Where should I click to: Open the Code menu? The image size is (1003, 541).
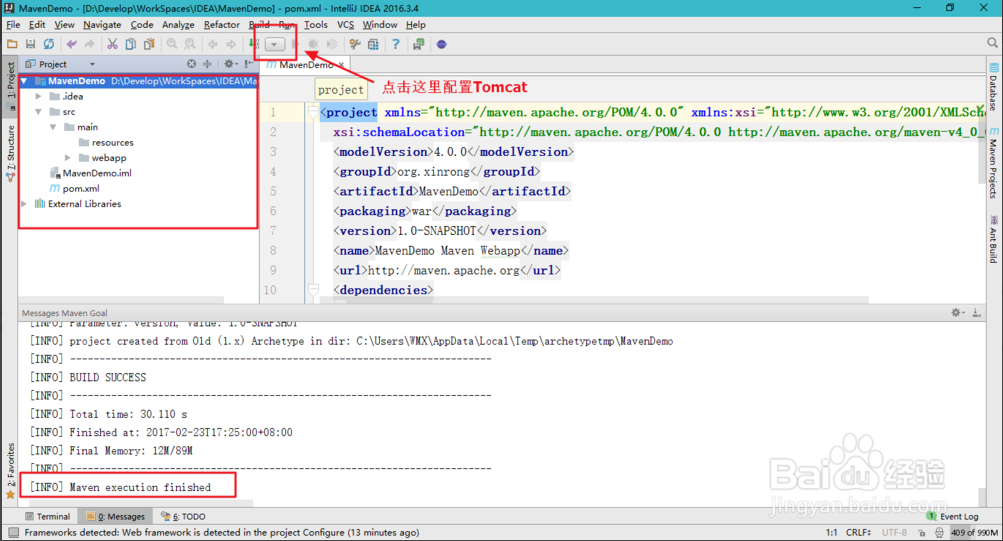(141, 24)
